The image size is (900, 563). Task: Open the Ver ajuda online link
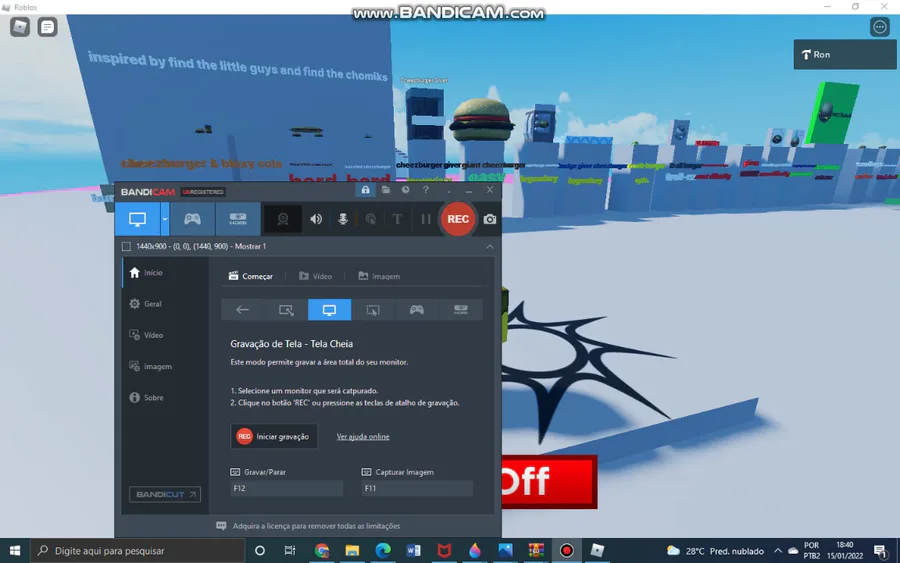tap(363, 437)
